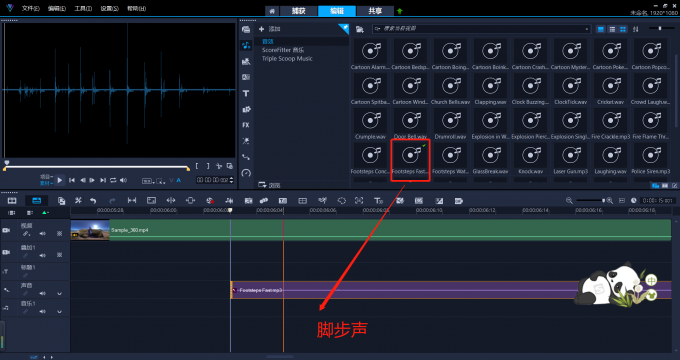This screenshot has height=360, width=680.
Task: Zoom out the timeline with magnifier minus
Action: coord(569,200)
